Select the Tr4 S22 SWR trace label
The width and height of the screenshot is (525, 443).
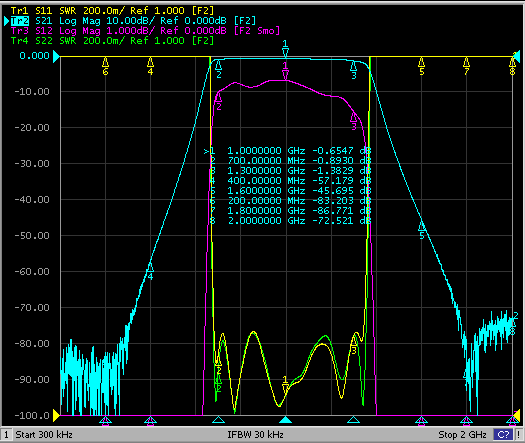(x=112, y=41)
